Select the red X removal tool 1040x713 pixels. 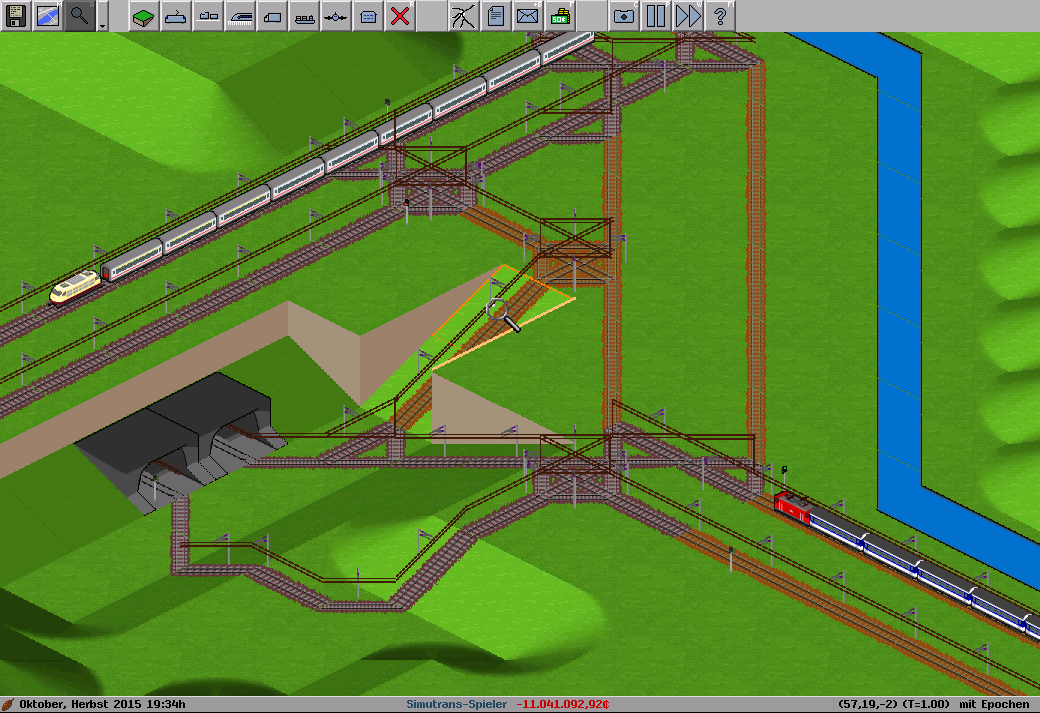tap(400, 16)
